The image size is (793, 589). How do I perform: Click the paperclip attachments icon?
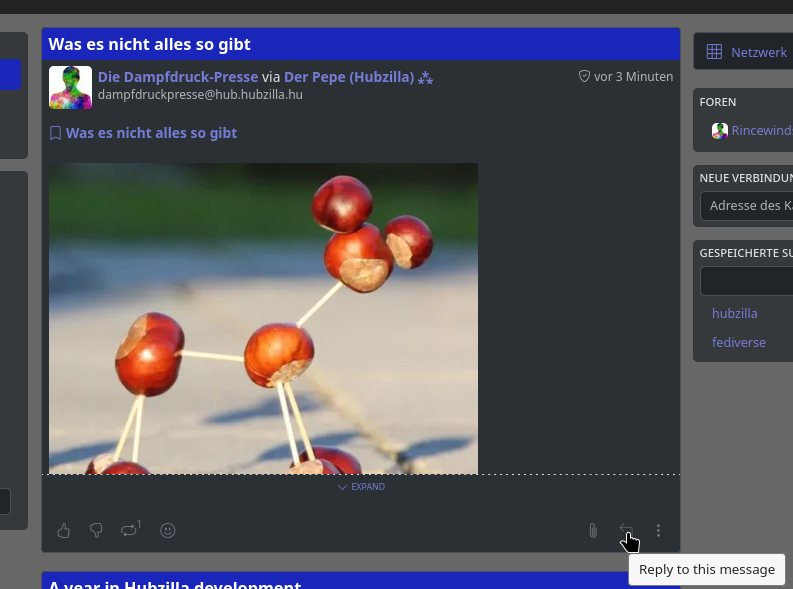(x=592, y=531)
